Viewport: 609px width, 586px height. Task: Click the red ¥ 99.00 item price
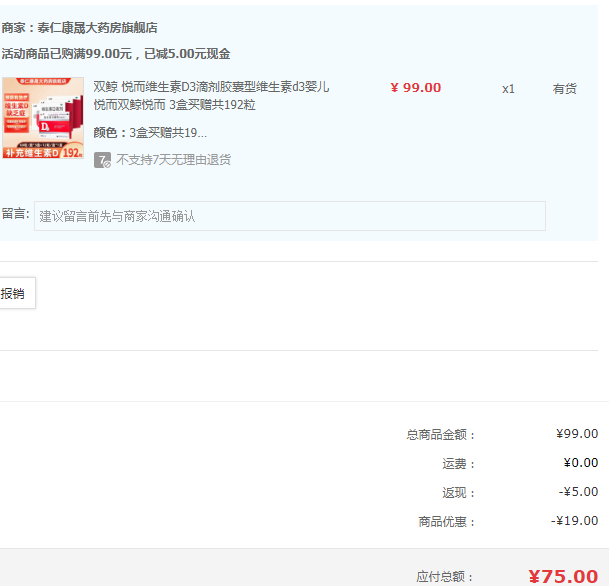[416, 88]
